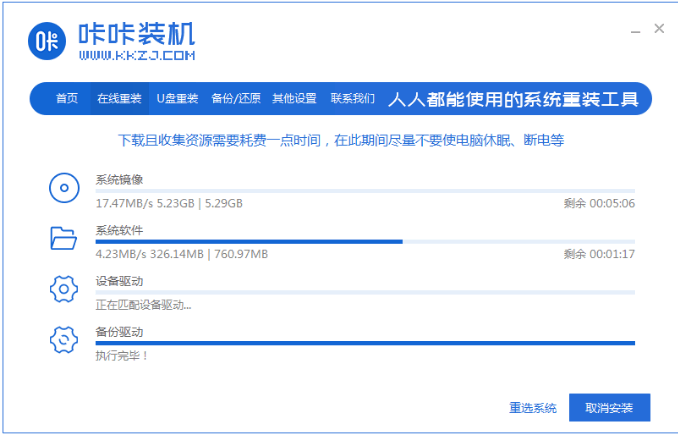Click the 系统软件 folder icon
The width and height of the screenshot is (678, 436).
(x=64, y=238)
